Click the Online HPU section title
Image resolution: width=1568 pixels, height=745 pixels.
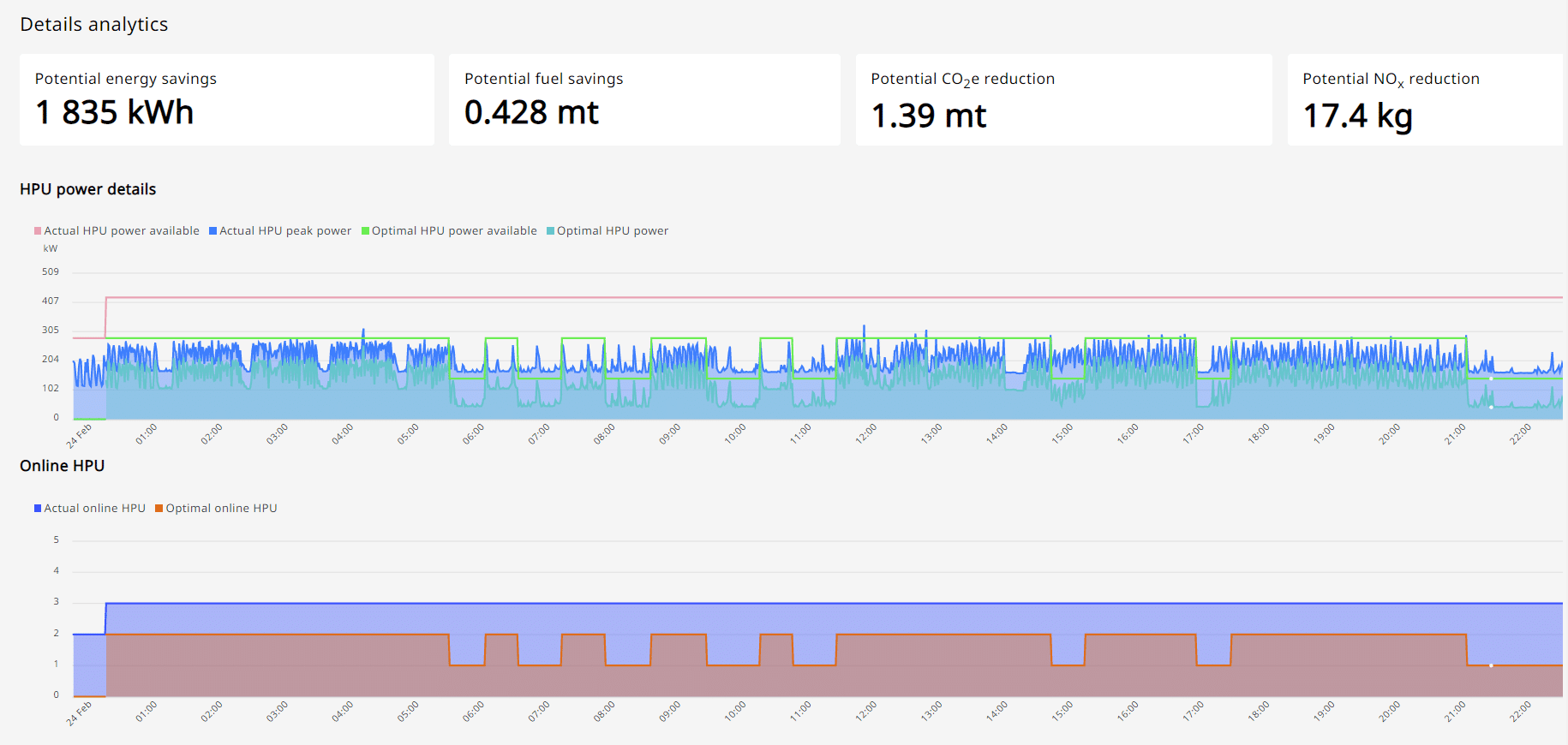(x=63, y=466)
